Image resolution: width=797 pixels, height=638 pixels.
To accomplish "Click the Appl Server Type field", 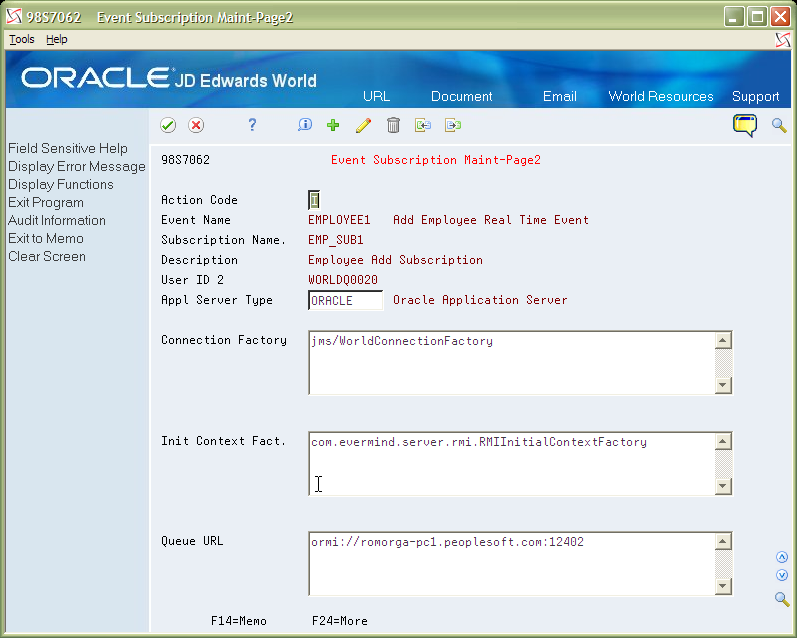I will [345, 300].
